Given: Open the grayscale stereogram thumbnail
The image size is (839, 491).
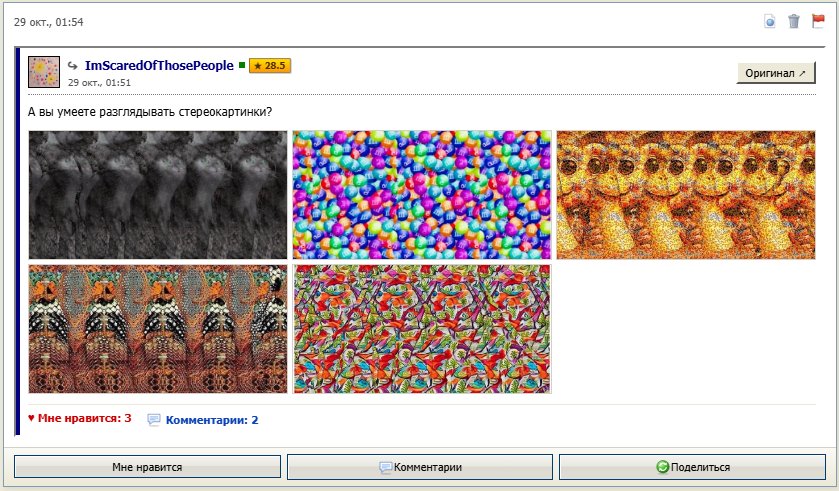Looking at the screenshot, I should tap(158, 195).
